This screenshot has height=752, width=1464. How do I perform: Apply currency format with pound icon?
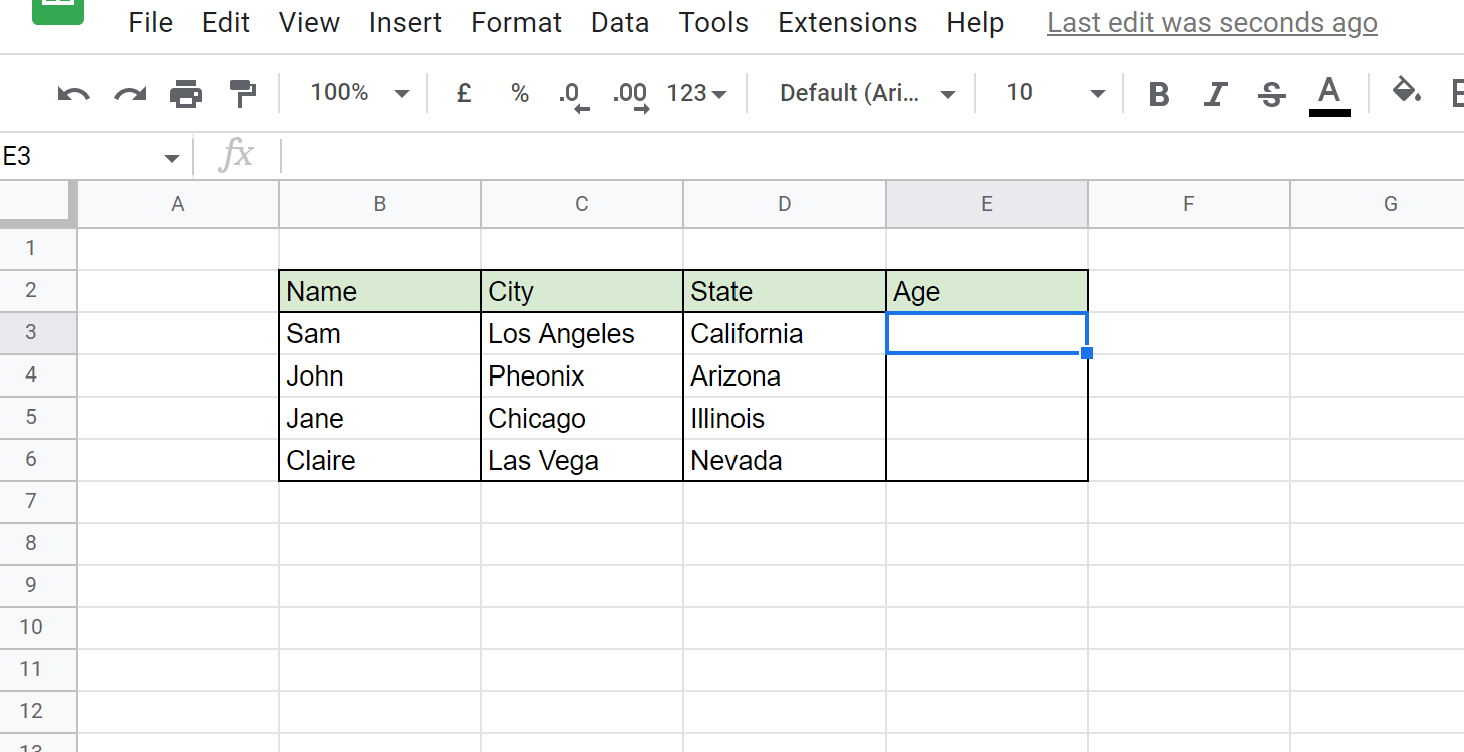tap(463, 92)
